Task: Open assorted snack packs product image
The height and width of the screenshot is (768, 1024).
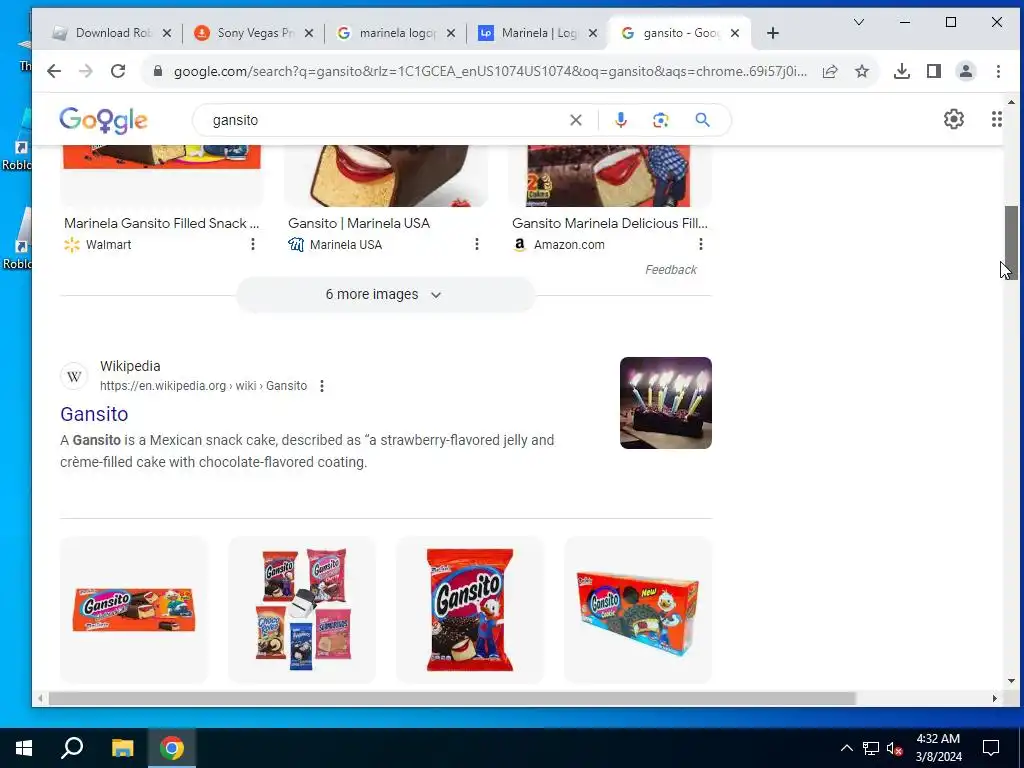Action: click(x=302, y=610)
